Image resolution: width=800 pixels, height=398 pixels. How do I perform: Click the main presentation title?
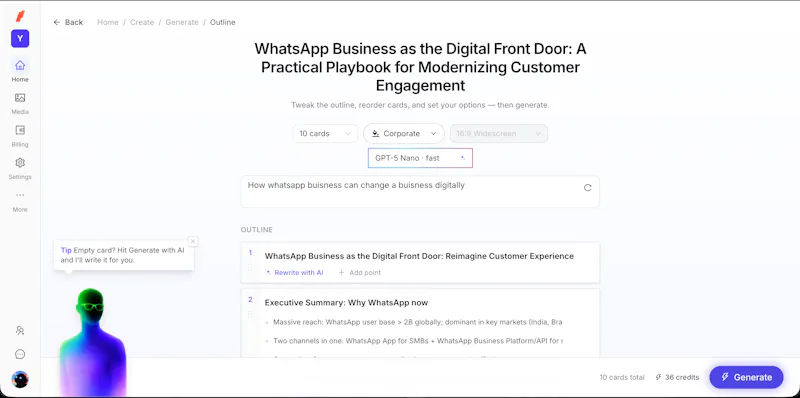[420, 67]
